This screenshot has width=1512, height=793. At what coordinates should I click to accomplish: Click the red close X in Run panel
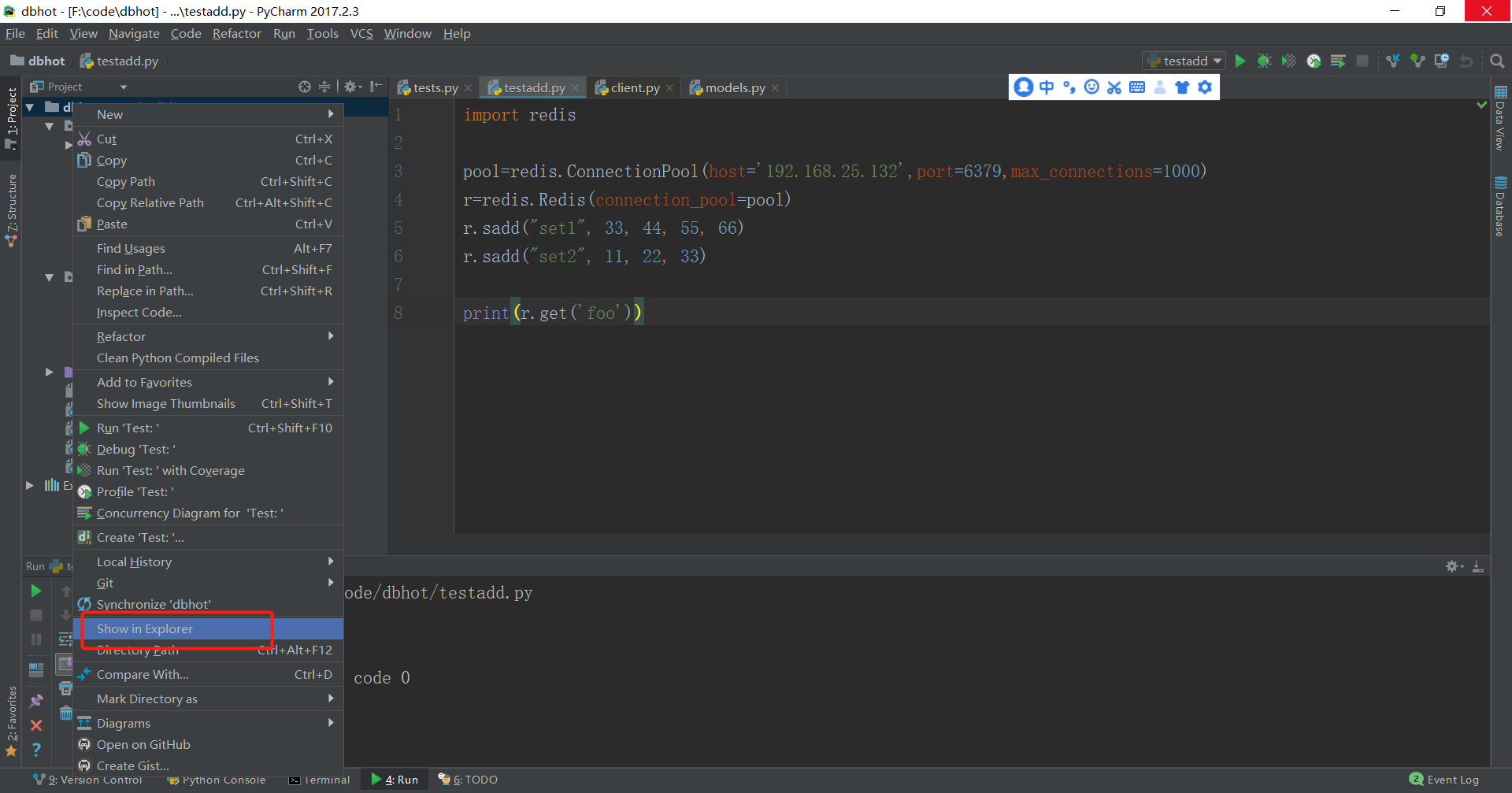pyautogui.click(x=36, y=725)
